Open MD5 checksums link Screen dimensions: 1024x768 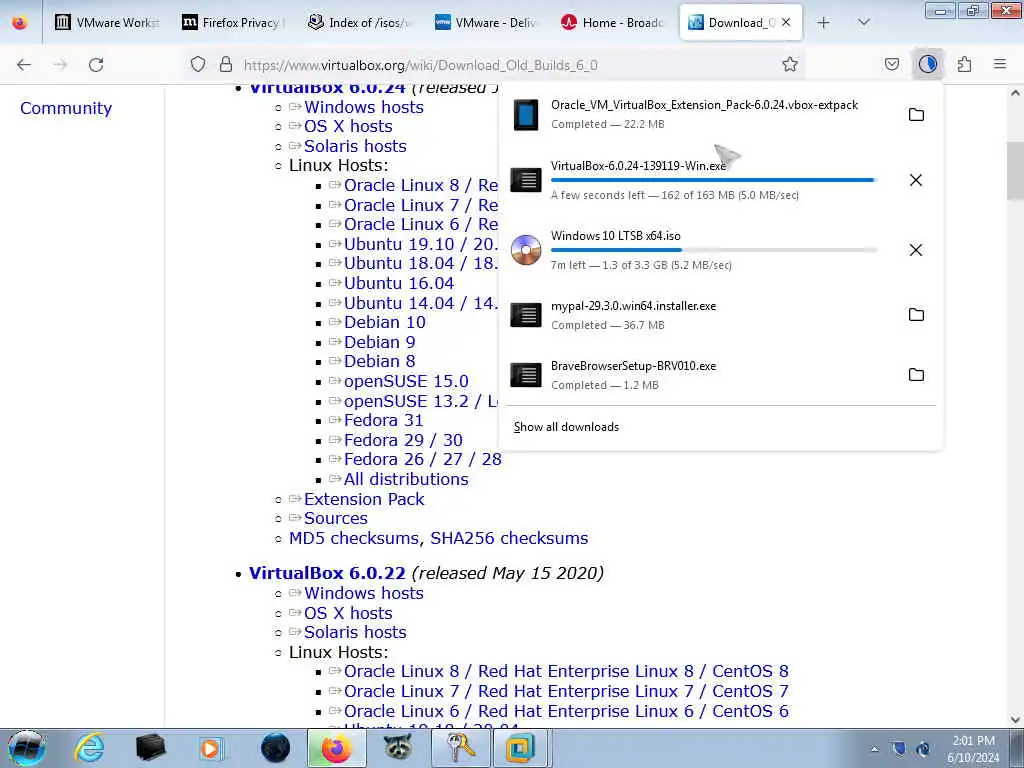click(x=354, y=539)
